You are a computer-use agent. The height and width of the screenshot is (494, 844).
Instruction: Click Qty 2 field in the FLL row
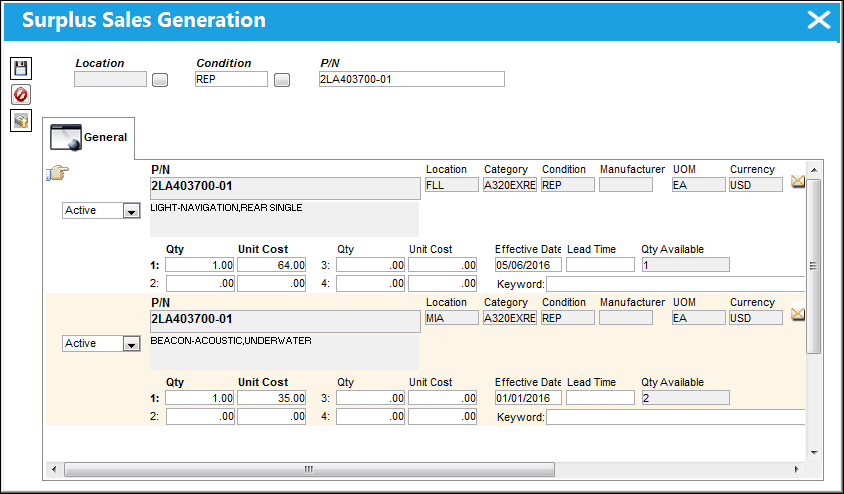(200, 284)
